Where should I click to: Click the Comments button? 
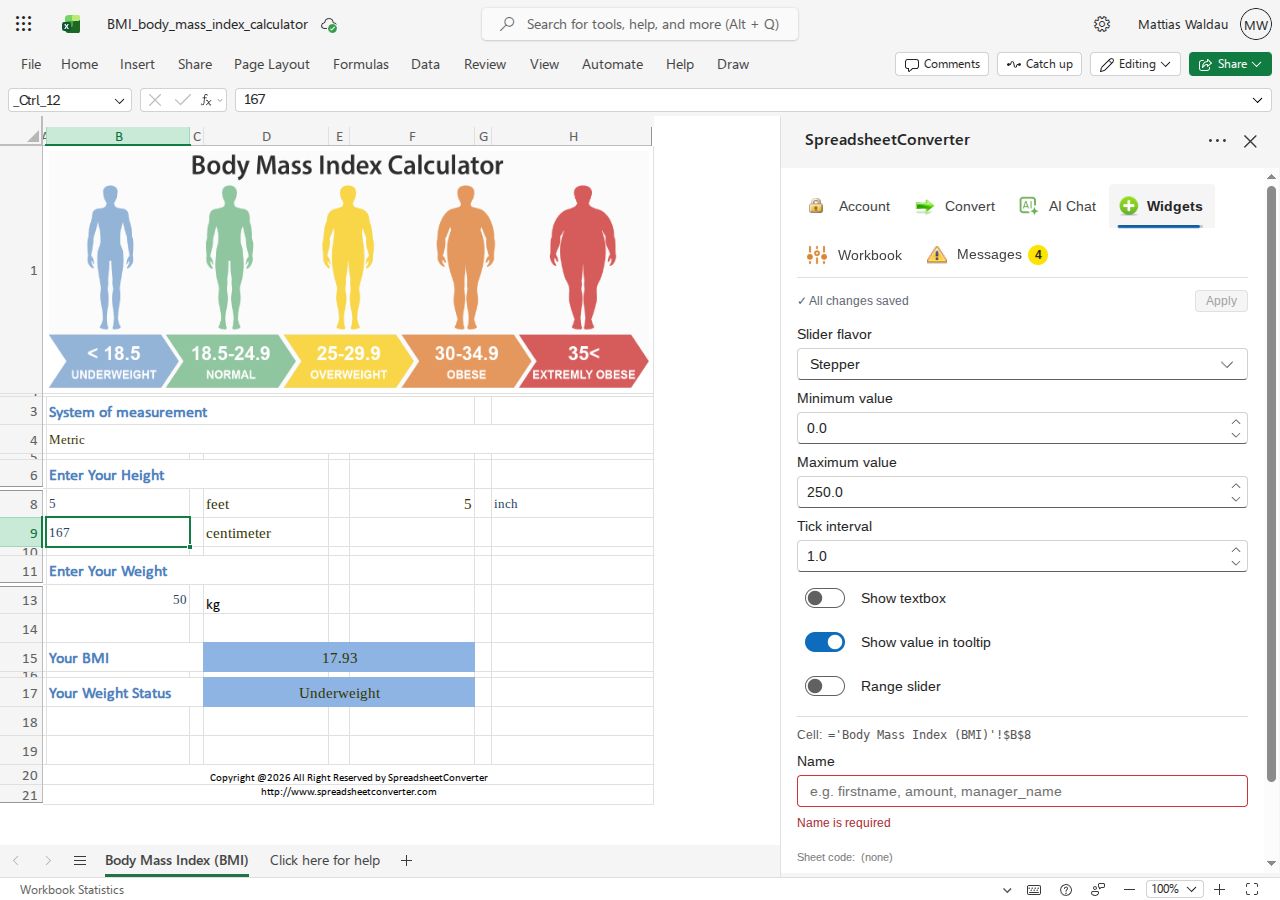tap(942, 64)
